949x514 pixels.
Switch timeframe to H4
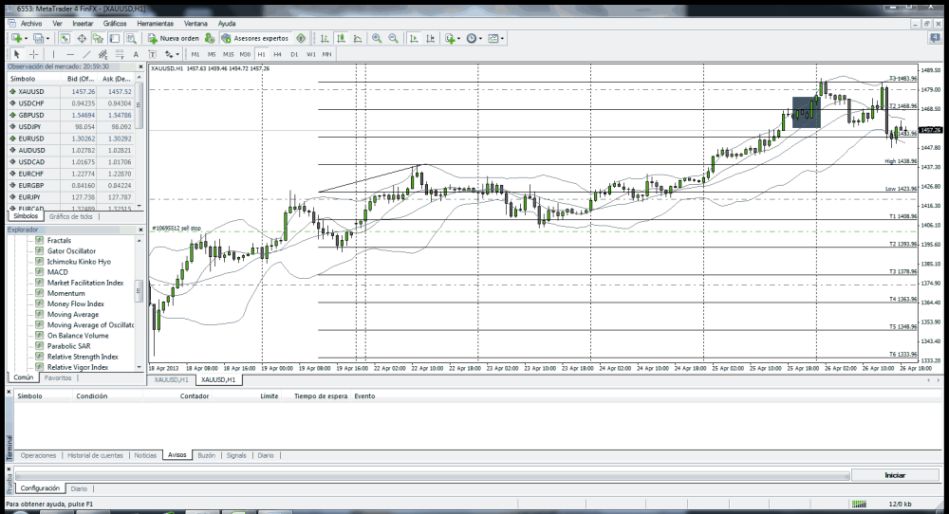tap(278, 54)
